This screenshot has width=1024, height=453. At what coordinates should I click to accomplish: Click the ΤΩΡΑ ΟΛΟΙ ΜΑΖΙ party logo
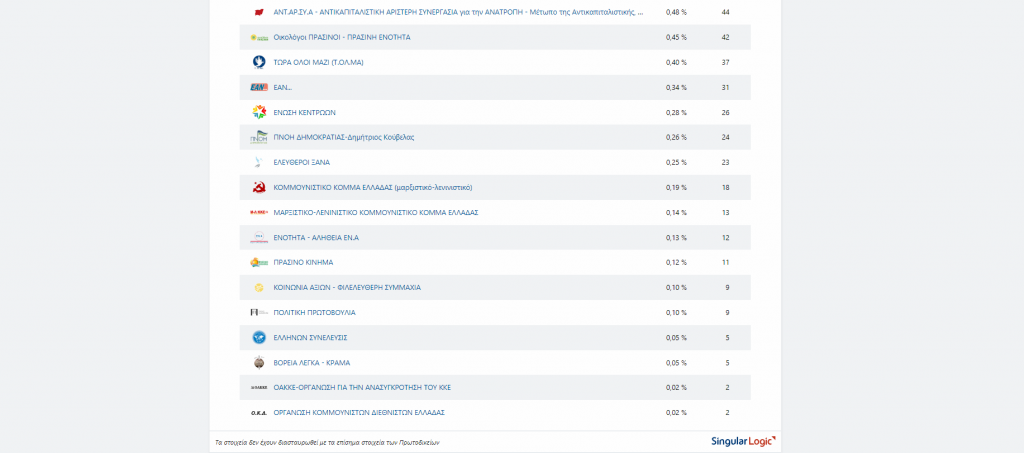pyautogui.click(x=259, y=63)
